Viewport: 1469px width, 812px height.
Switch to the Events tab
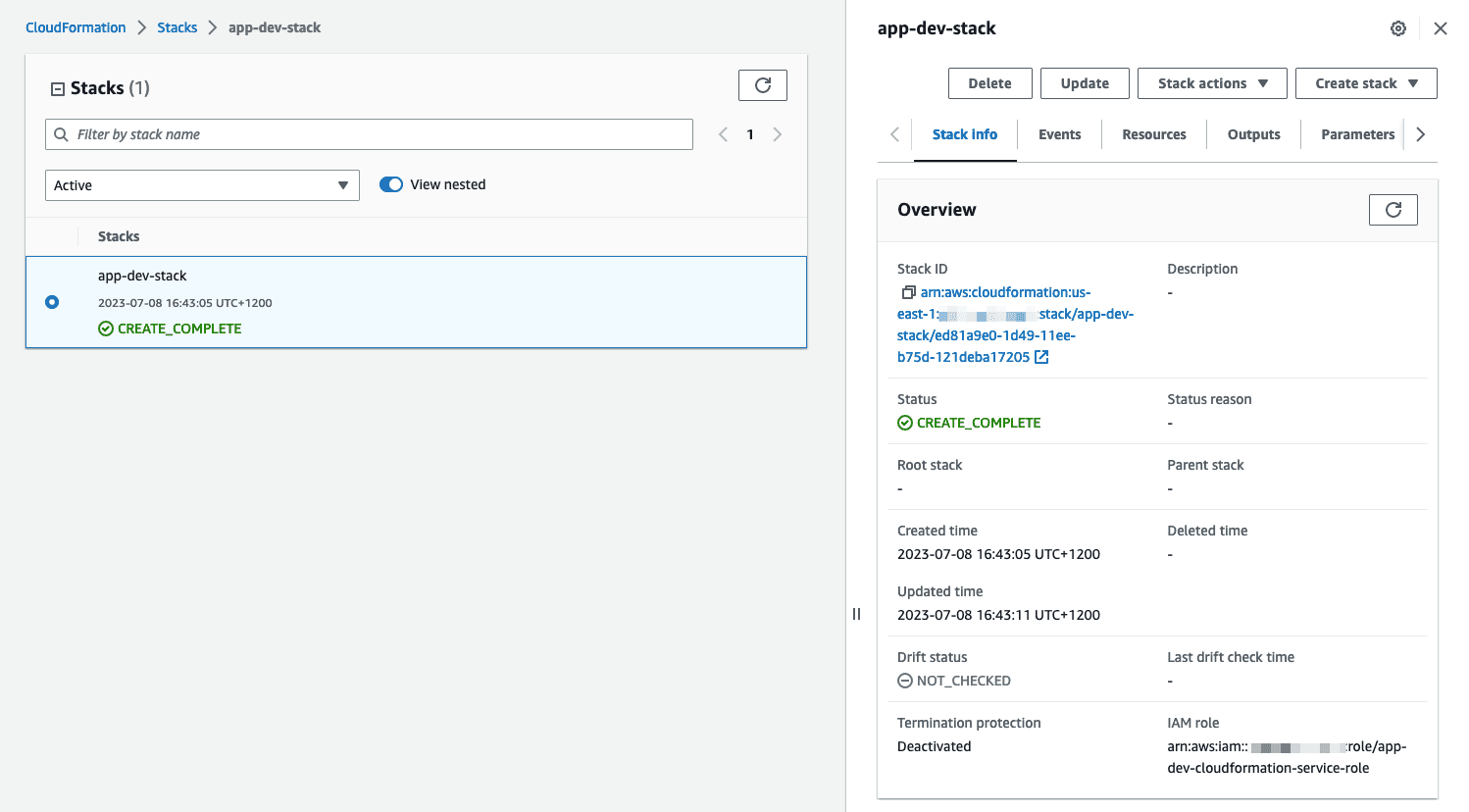1060,134
